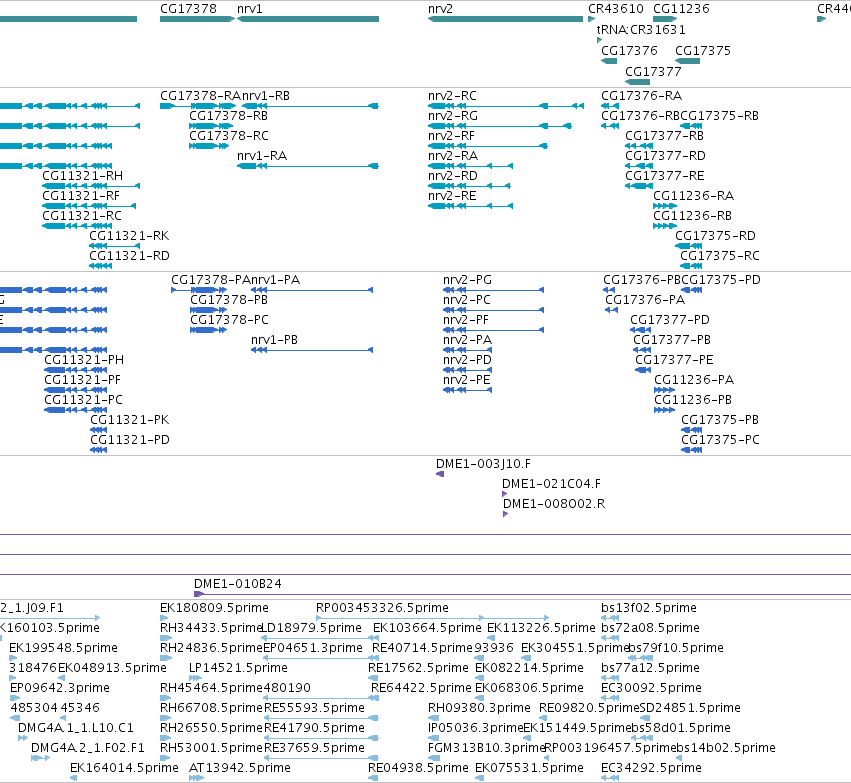Select EST EK180809.5prime
Image resolution: width=851 pixels, height=783 pixels.
coord(166,618)
